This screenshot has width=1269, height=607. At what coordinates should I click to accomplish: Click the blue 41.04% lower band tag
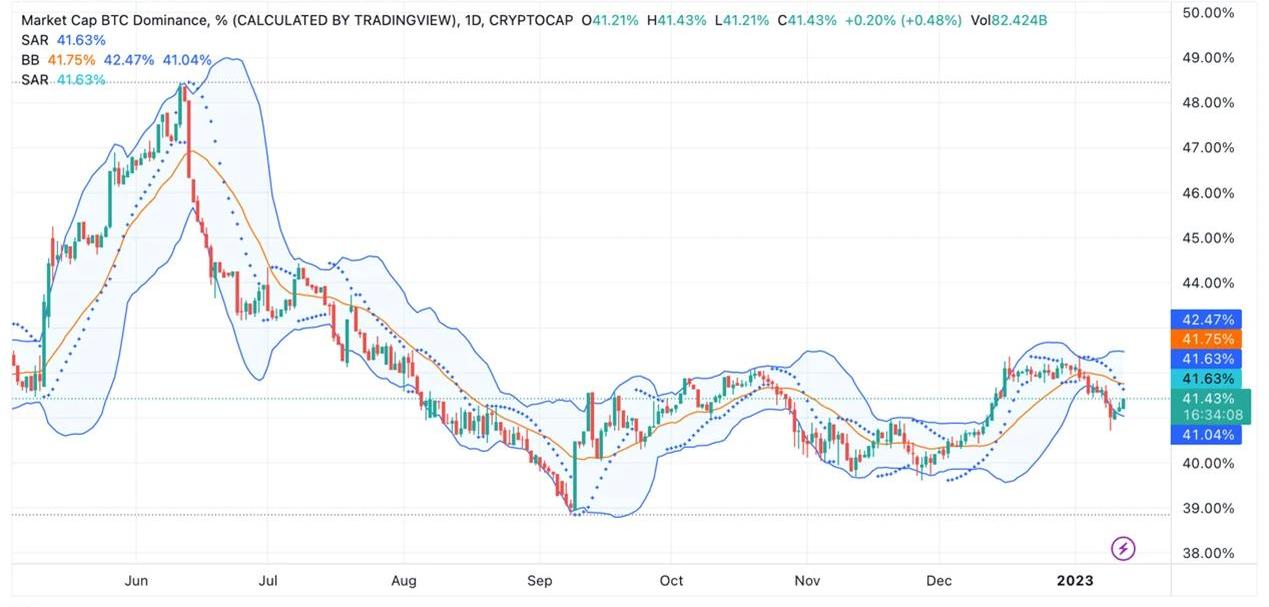click(x=1207, y=434)
